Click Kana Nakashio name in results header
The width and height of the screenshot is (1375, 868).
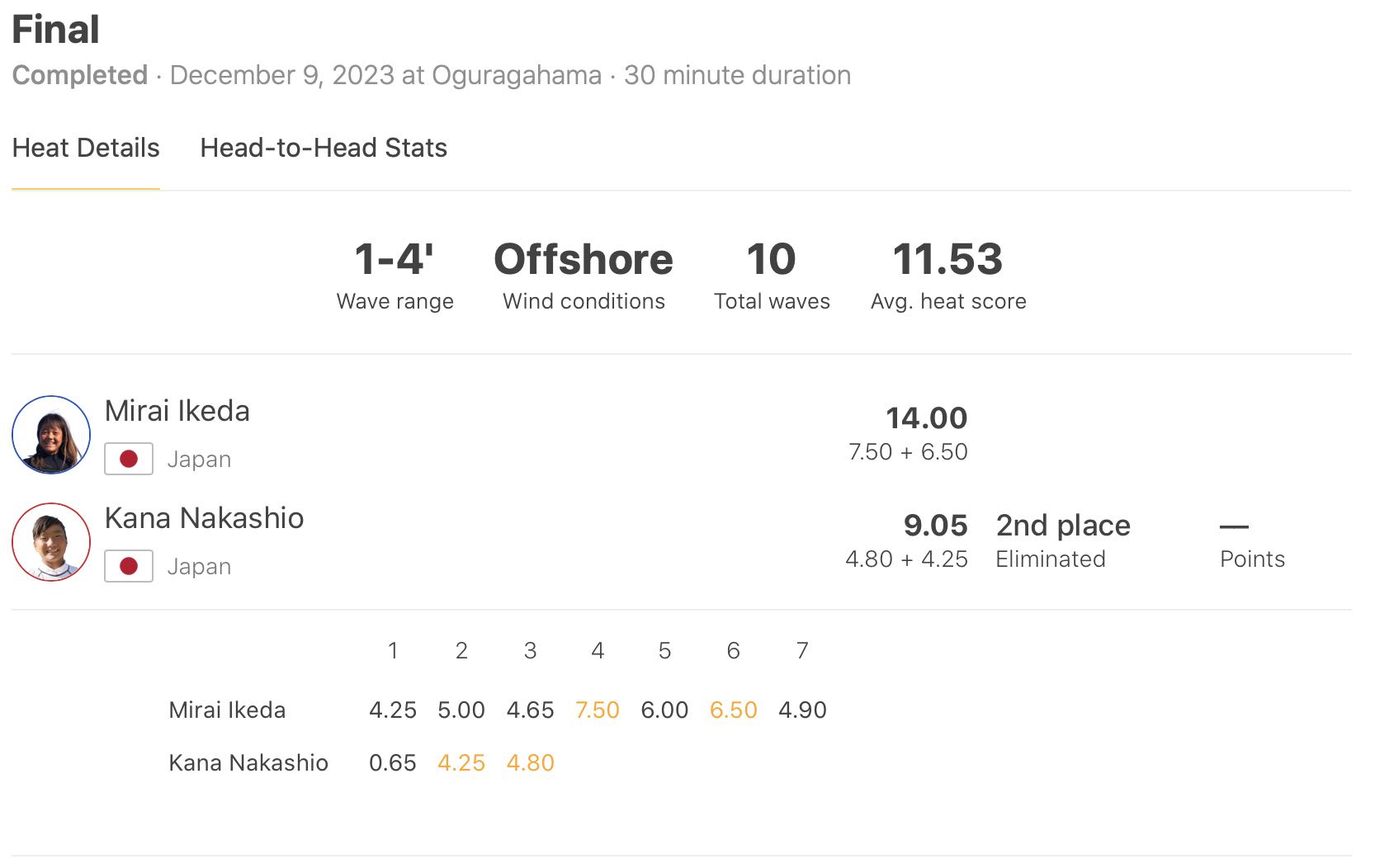(x=204, y=518)
